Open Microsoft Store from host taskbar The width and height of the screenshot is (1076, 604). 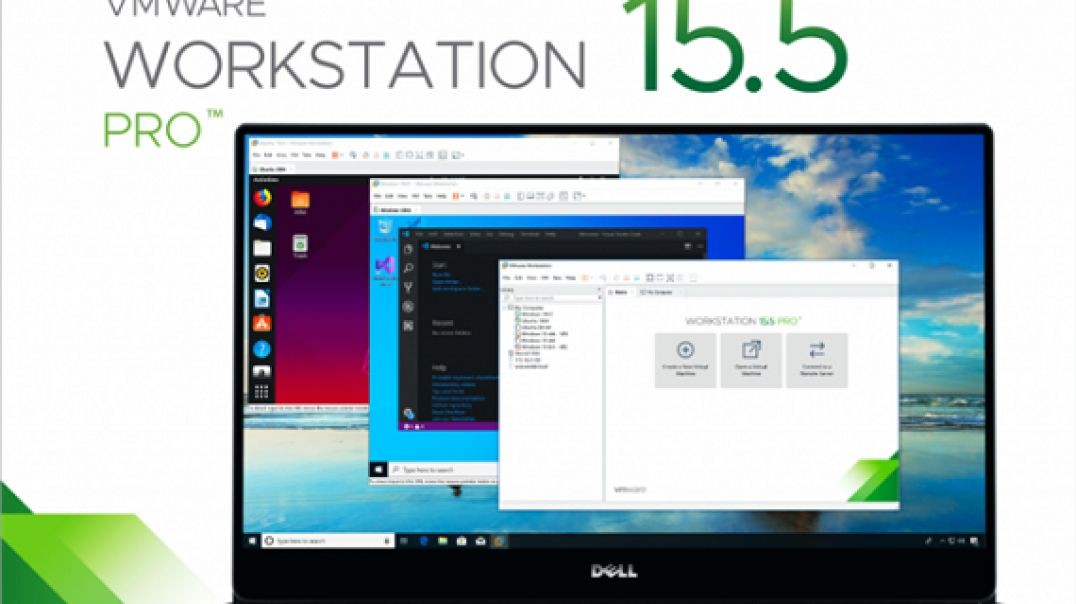pyautogui.click(x=462, y=542)
